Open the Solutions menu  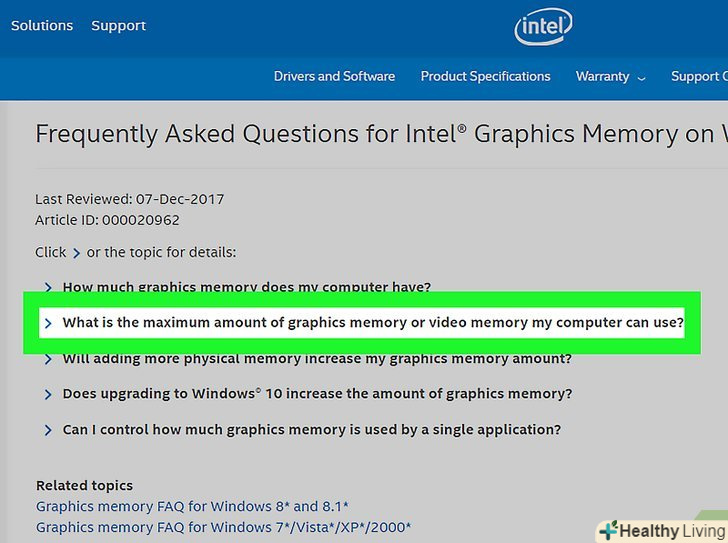[x=42, y=25]
